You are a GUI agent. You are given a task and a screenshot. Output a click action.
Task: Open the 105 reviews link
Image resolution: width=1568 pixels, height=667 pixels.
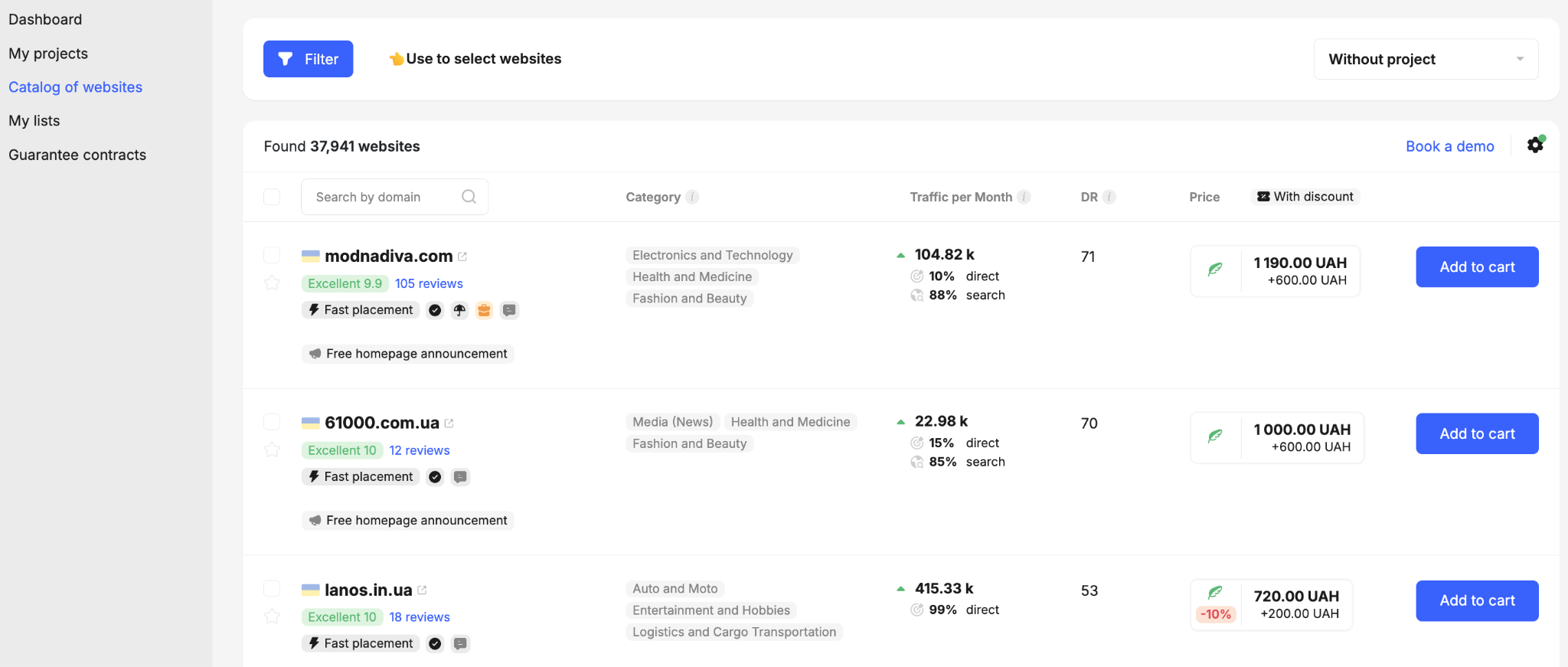(429, 283)
